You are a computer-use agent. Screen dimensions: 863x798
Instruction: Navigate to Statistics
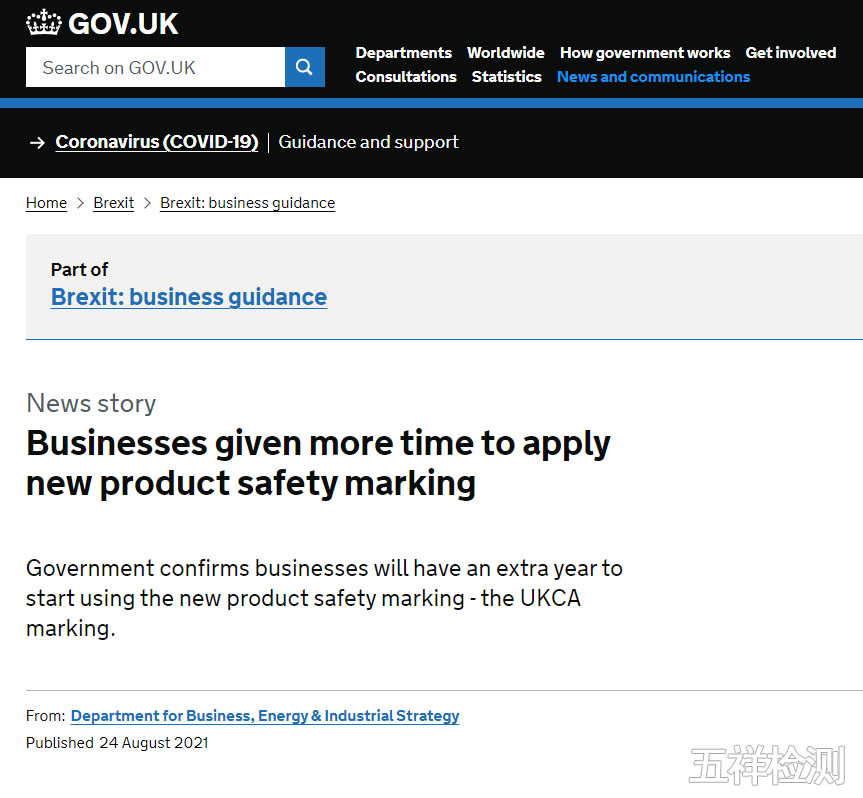pos(506,77)
